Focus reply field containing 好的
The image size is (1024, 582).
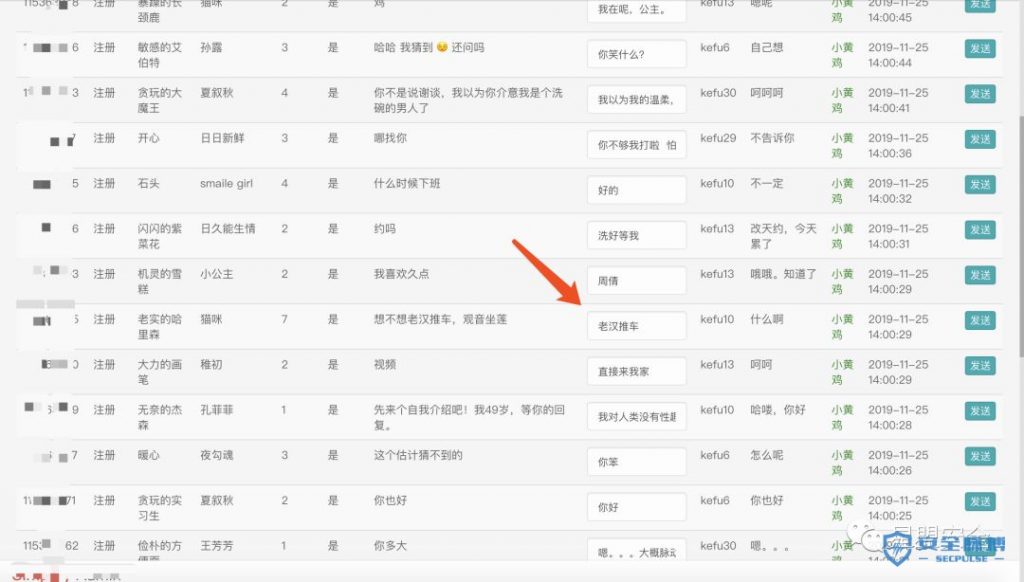637,190
